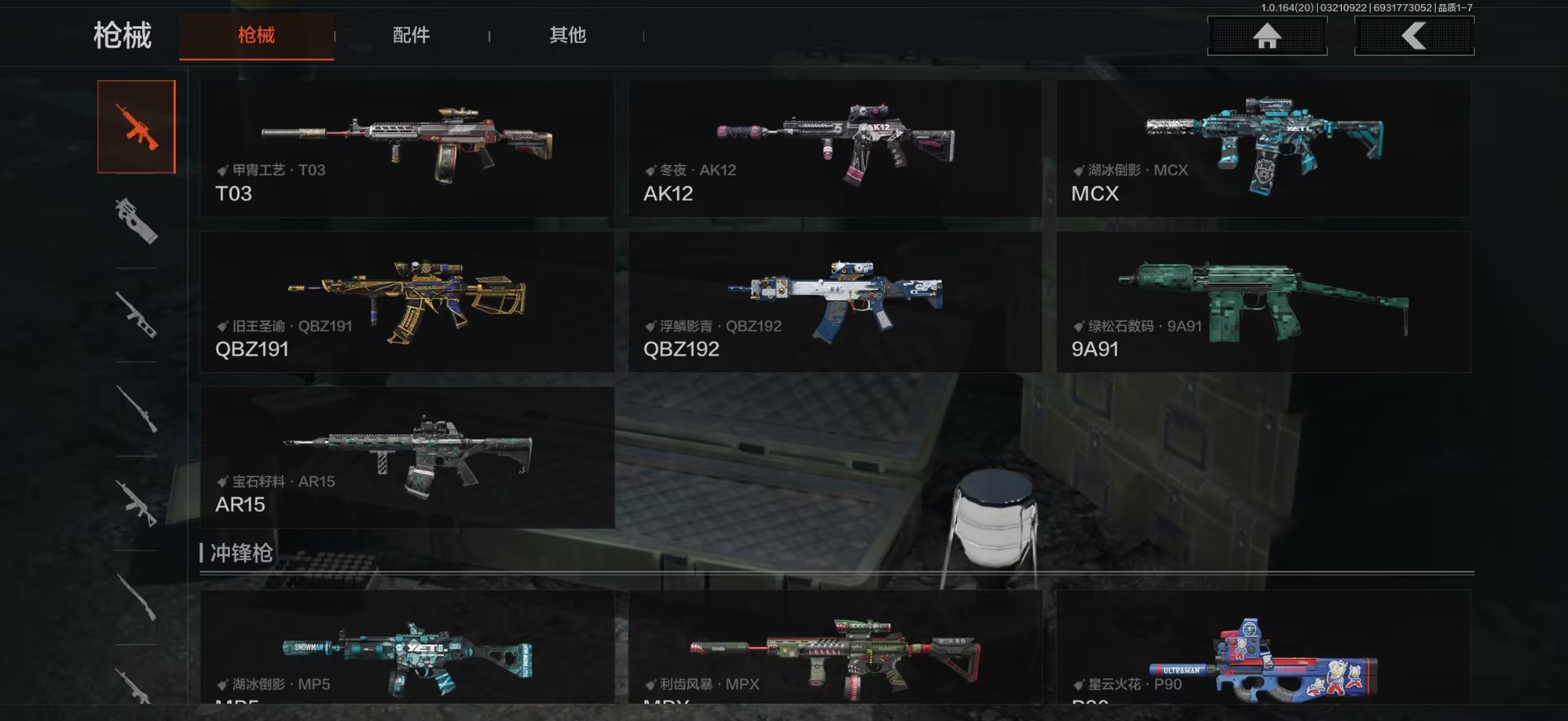Switch to the 配件 tab
The height and width of the screenshot is (721, 1568).
411,35
